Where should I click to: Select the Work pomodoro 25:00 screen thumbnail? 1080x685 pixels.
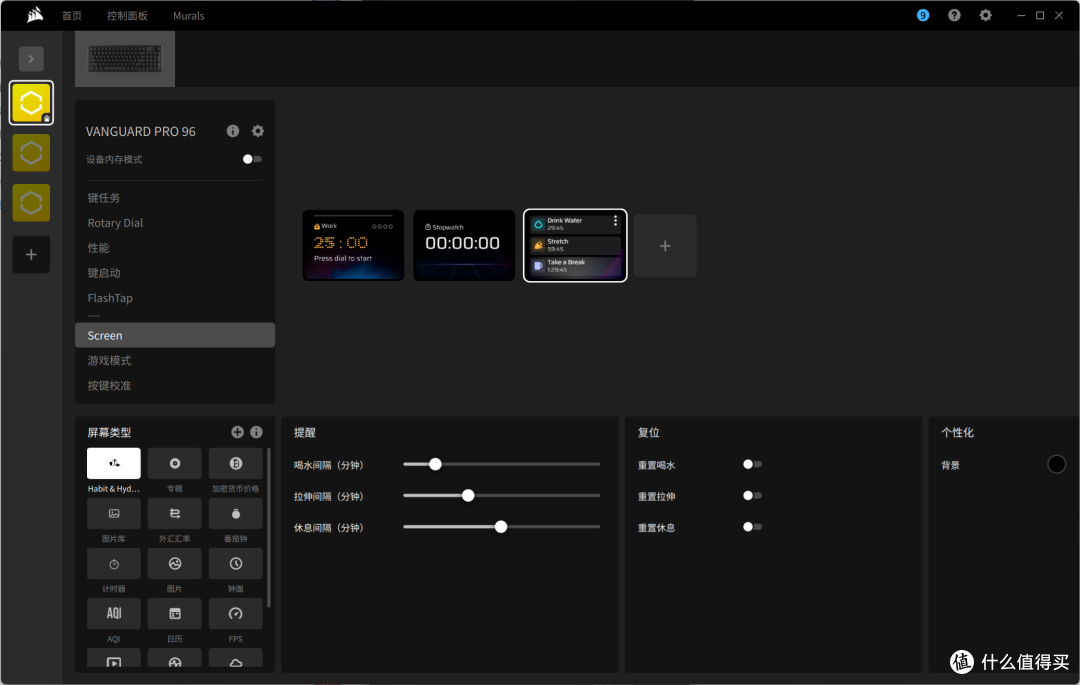[353, 245]
